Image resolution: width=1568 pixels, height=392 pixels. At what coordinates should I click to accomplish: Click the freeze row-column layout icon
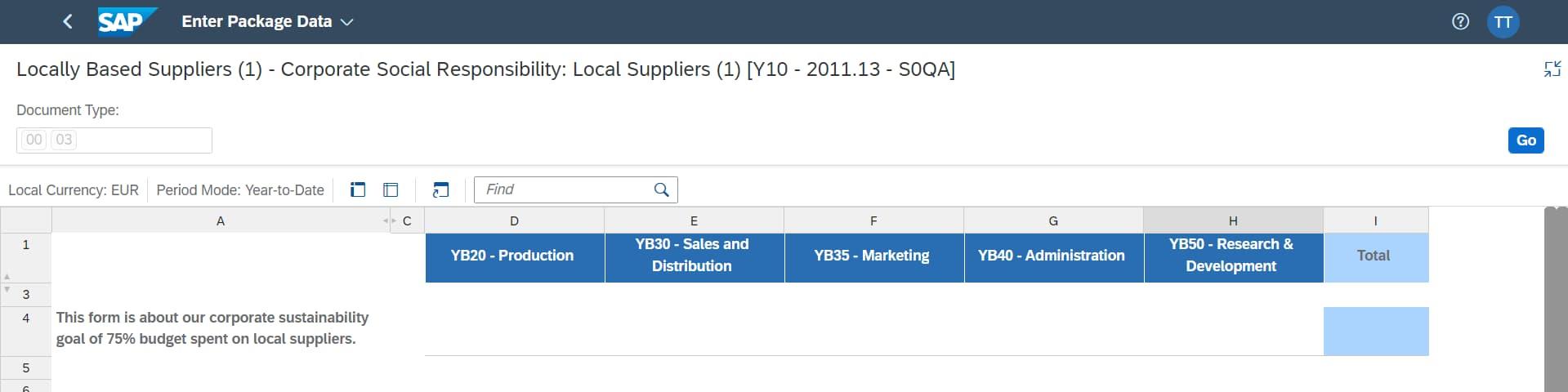pos(391,190)
